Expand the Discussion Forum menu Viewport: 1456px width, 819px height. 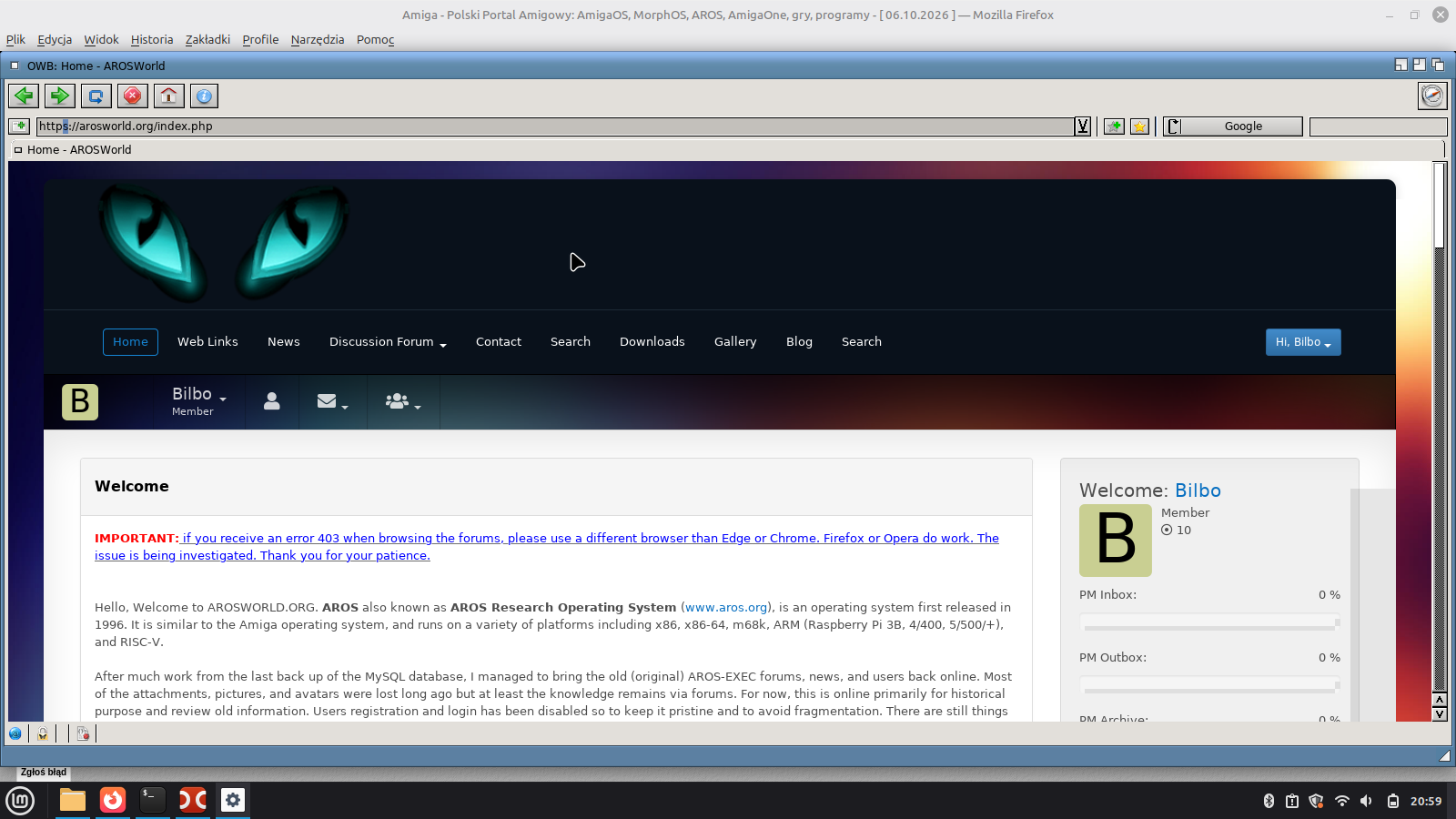point(388,342)
